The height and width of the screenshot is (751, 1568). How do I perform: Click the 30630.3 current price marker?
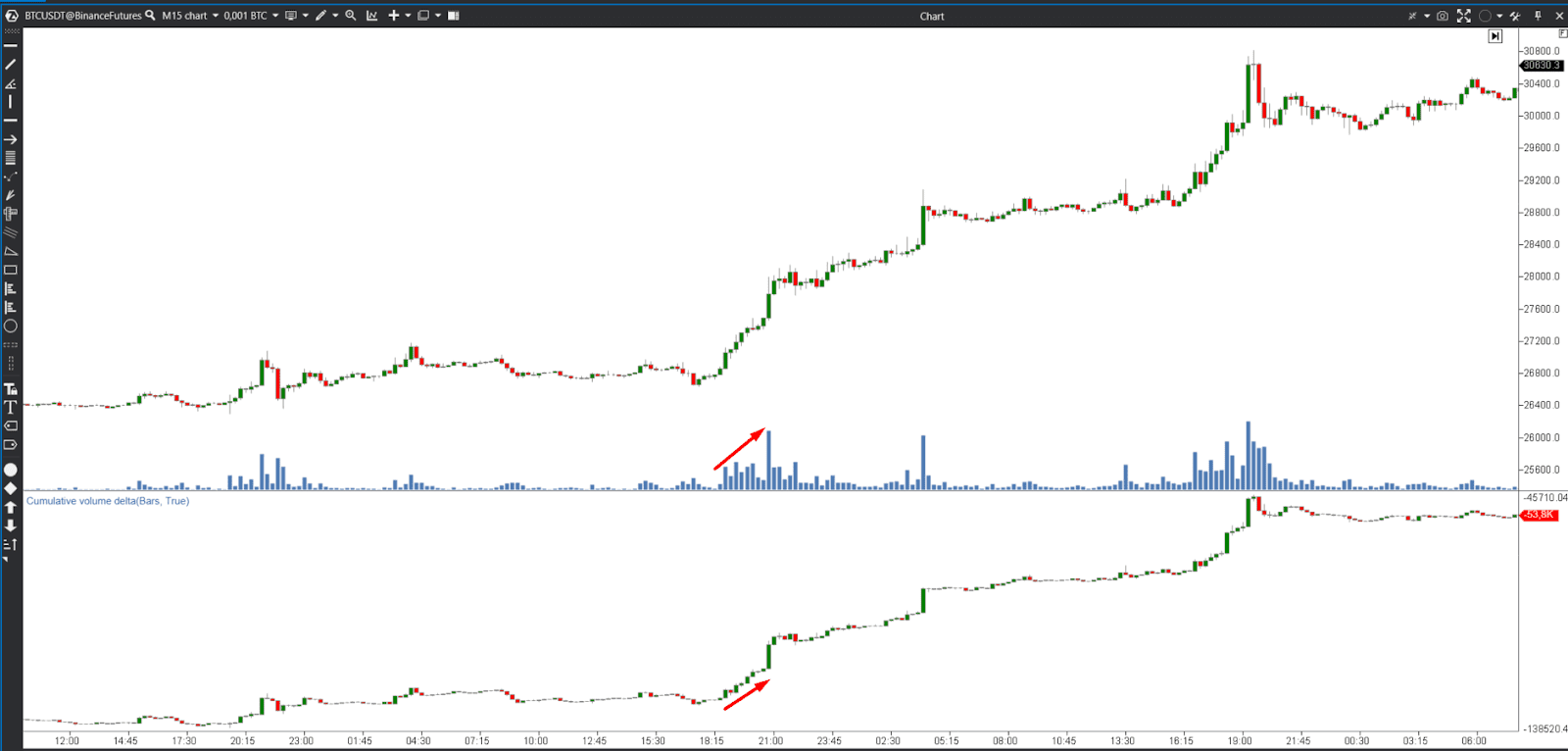tap(1541, 66)
